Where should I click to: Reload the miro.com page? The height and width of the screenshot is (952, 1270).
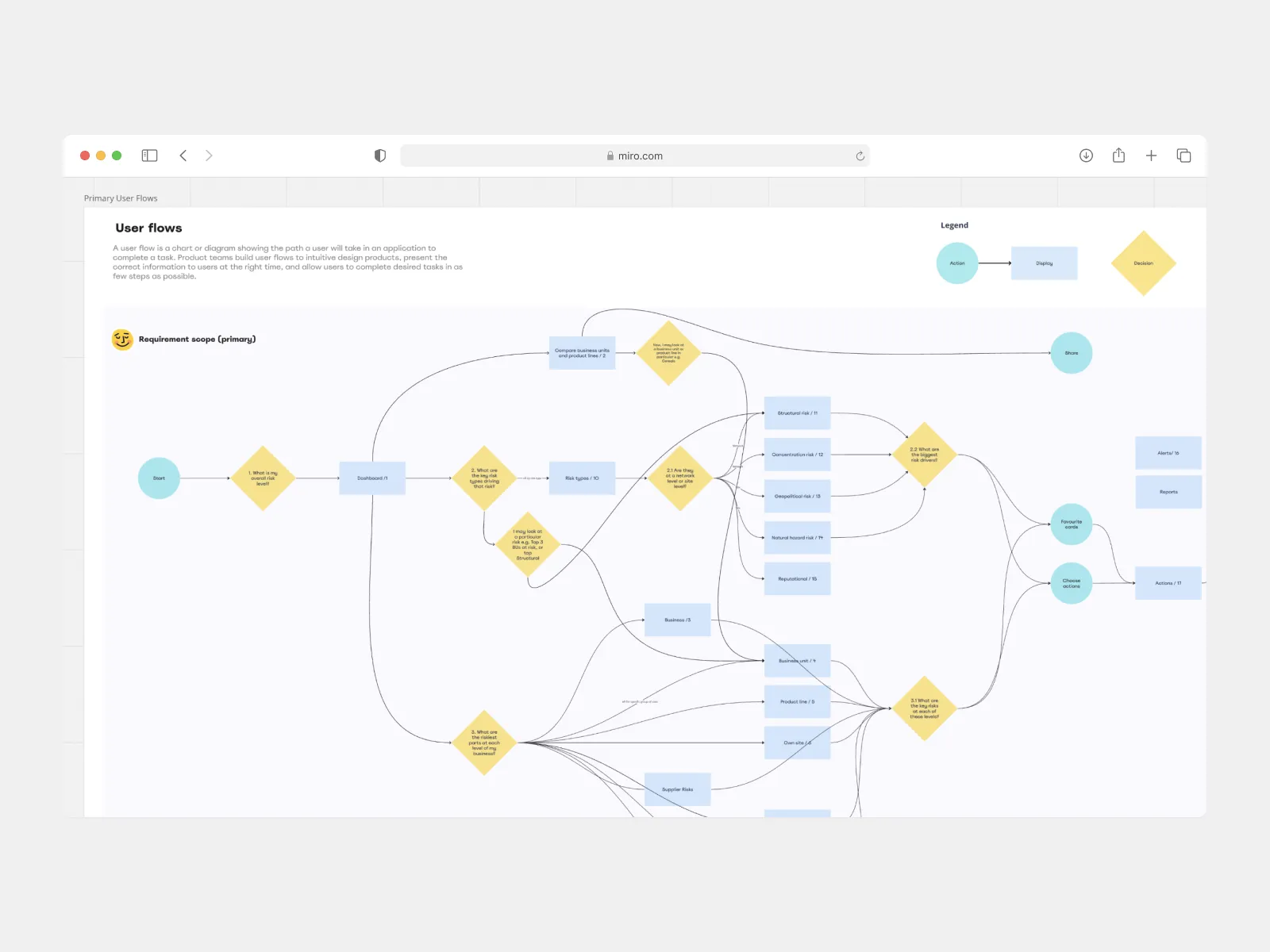coord(860,156)
